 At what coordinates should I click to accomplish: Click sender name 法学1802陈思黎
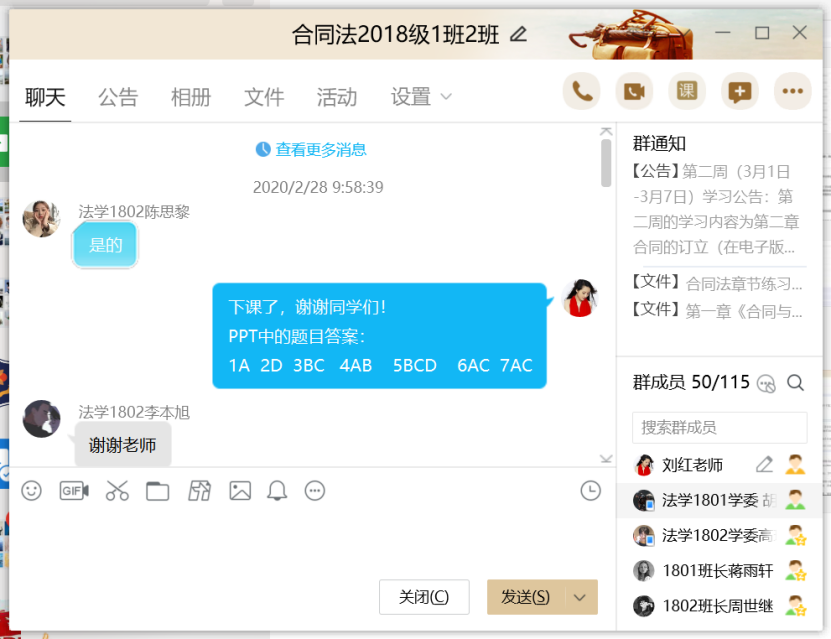(x=134, y=212)
